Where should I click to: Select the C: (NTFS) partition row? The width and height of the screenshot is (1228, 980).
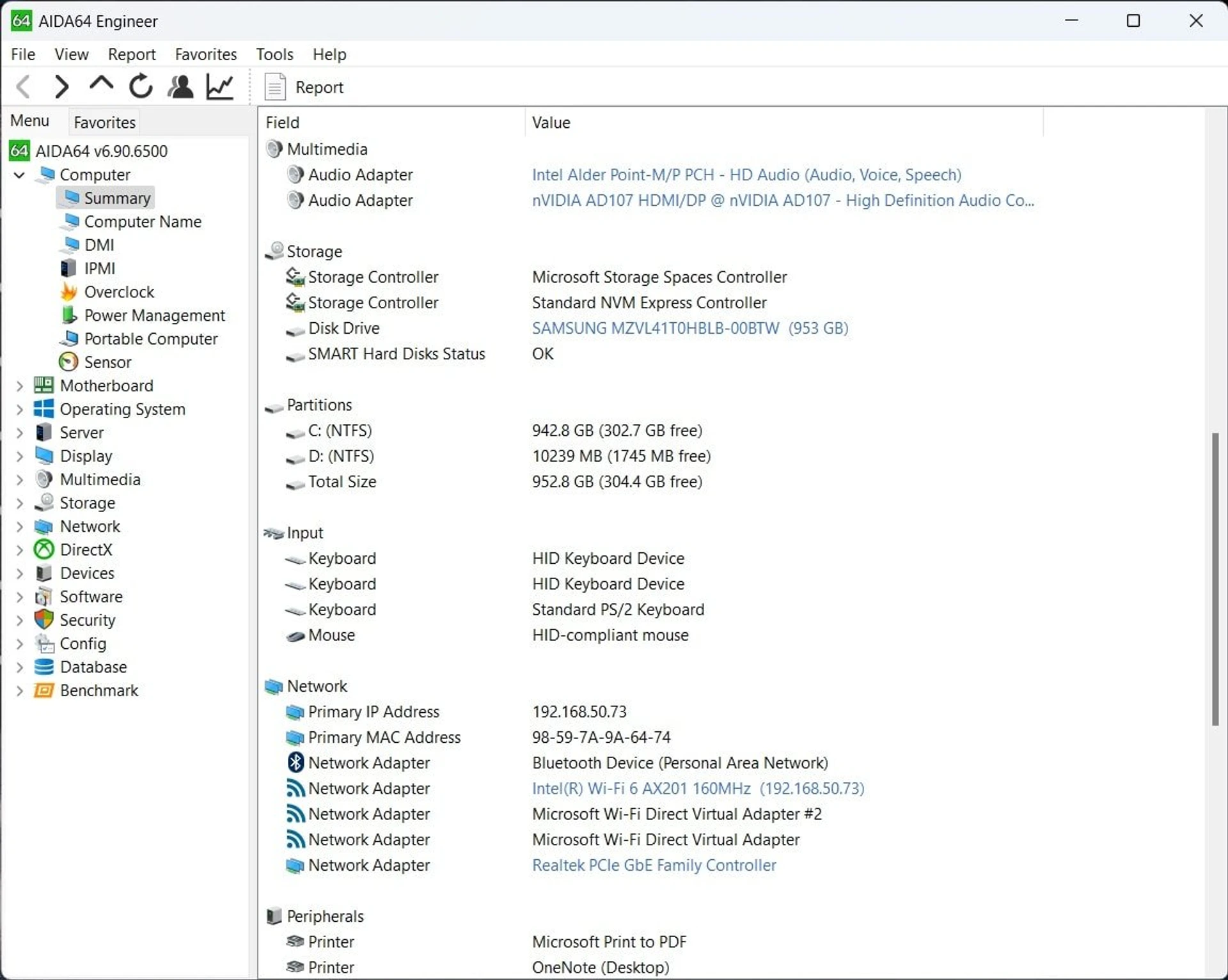(x=494, y=431)
